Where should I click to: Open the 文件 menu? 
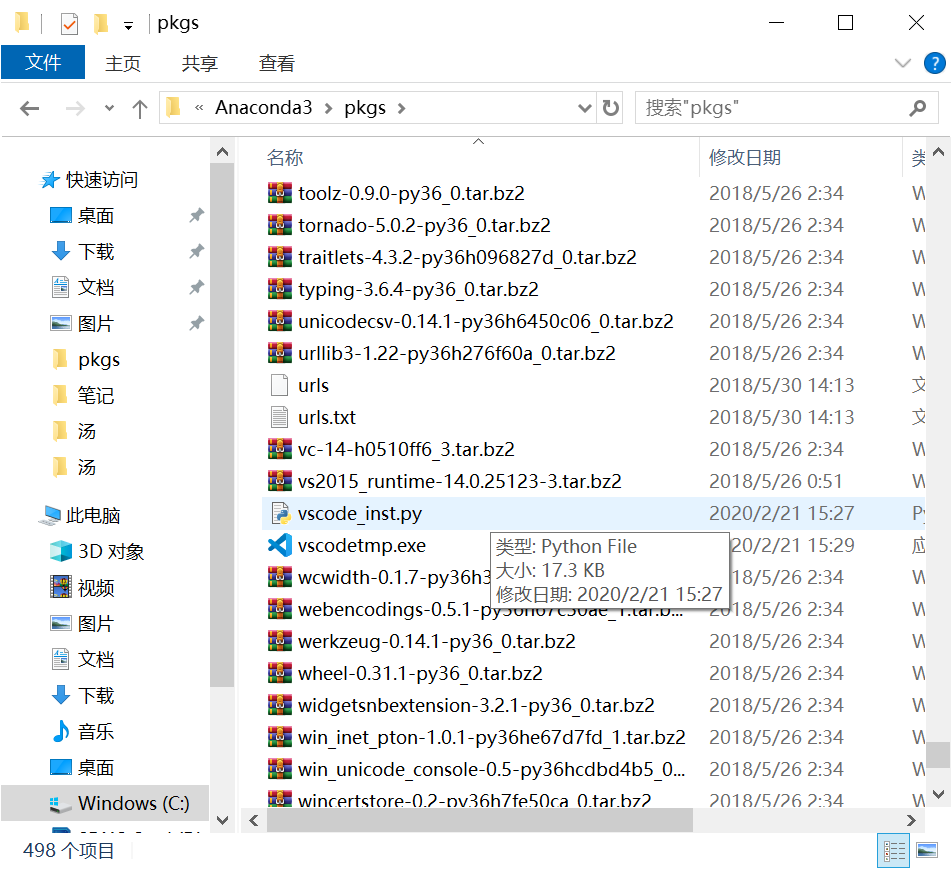[x=43, y=63]
